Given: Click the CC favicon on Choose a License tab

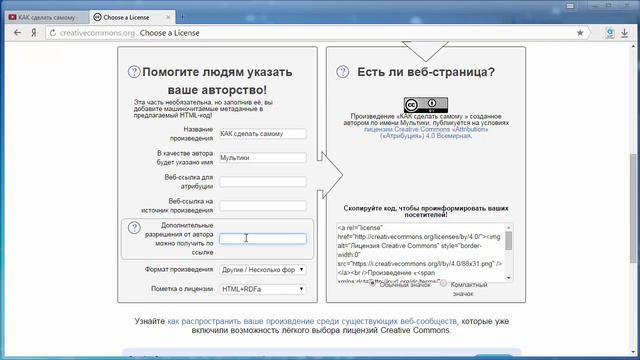Looking at the screenshot, I should coord(97,17).
